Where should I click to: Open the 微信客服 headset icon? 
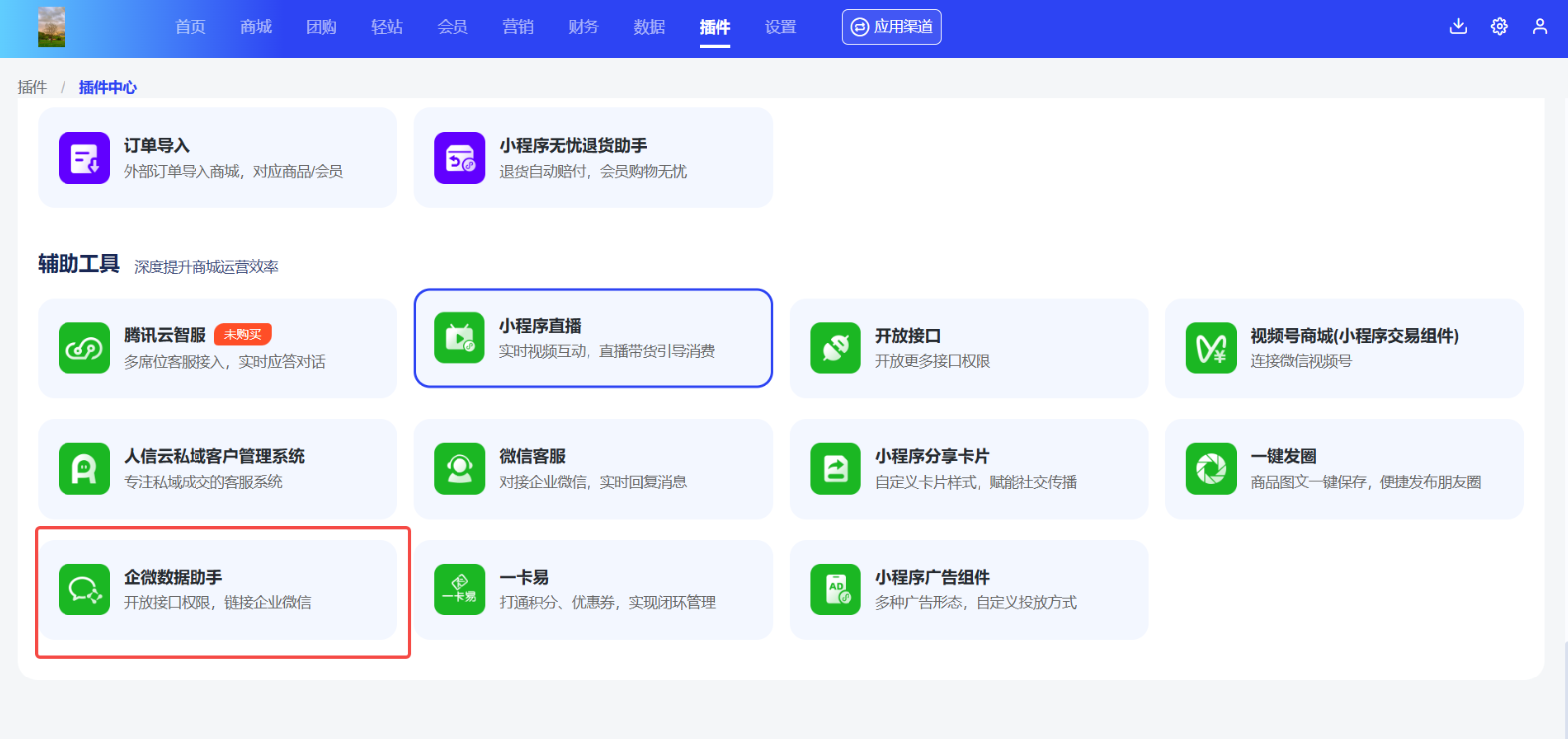pos(459,469)
